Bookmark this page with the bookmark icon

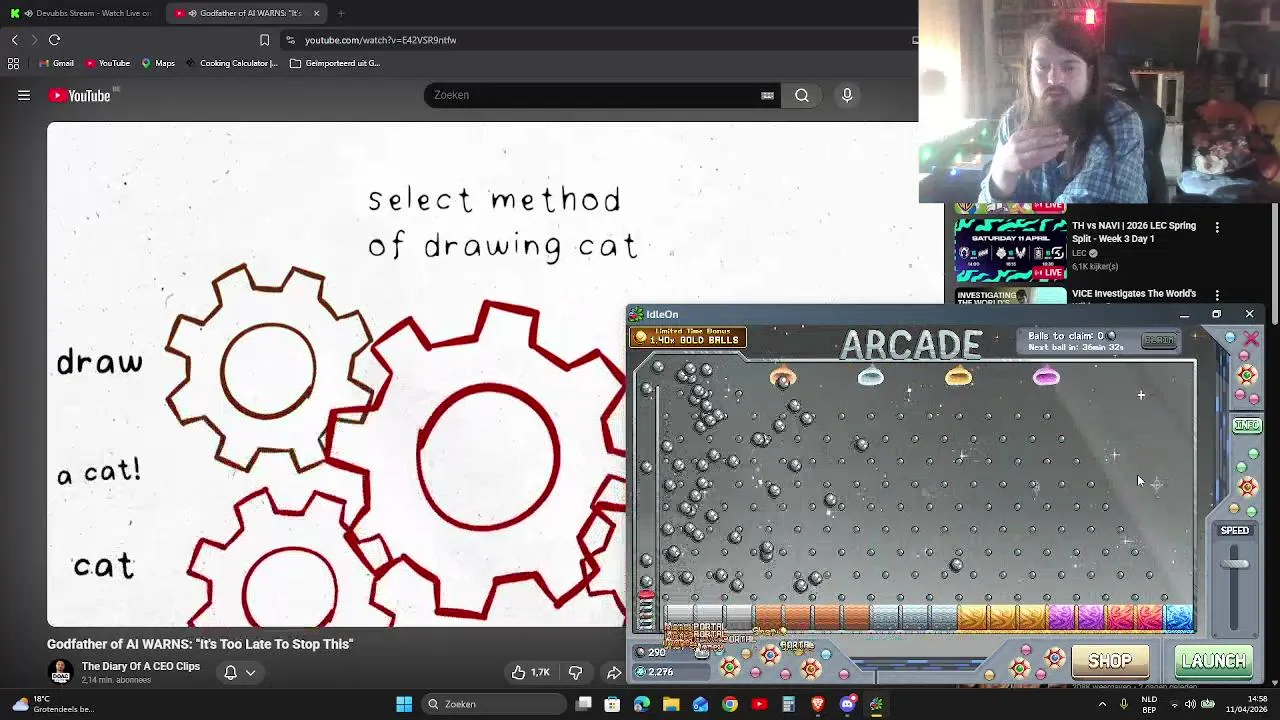click(264, 40)
